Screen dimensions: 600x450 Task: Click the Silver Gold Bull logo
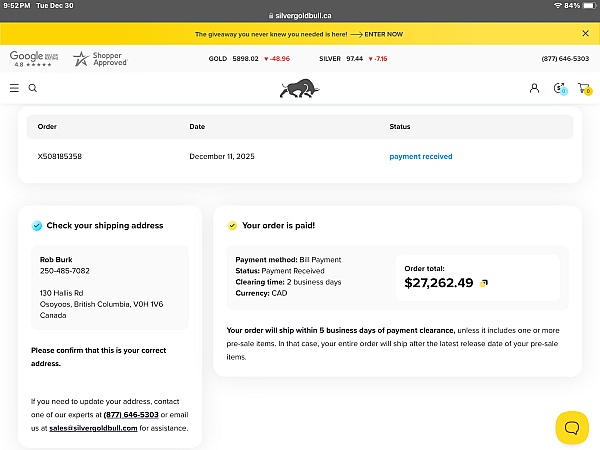coord(299,89)
